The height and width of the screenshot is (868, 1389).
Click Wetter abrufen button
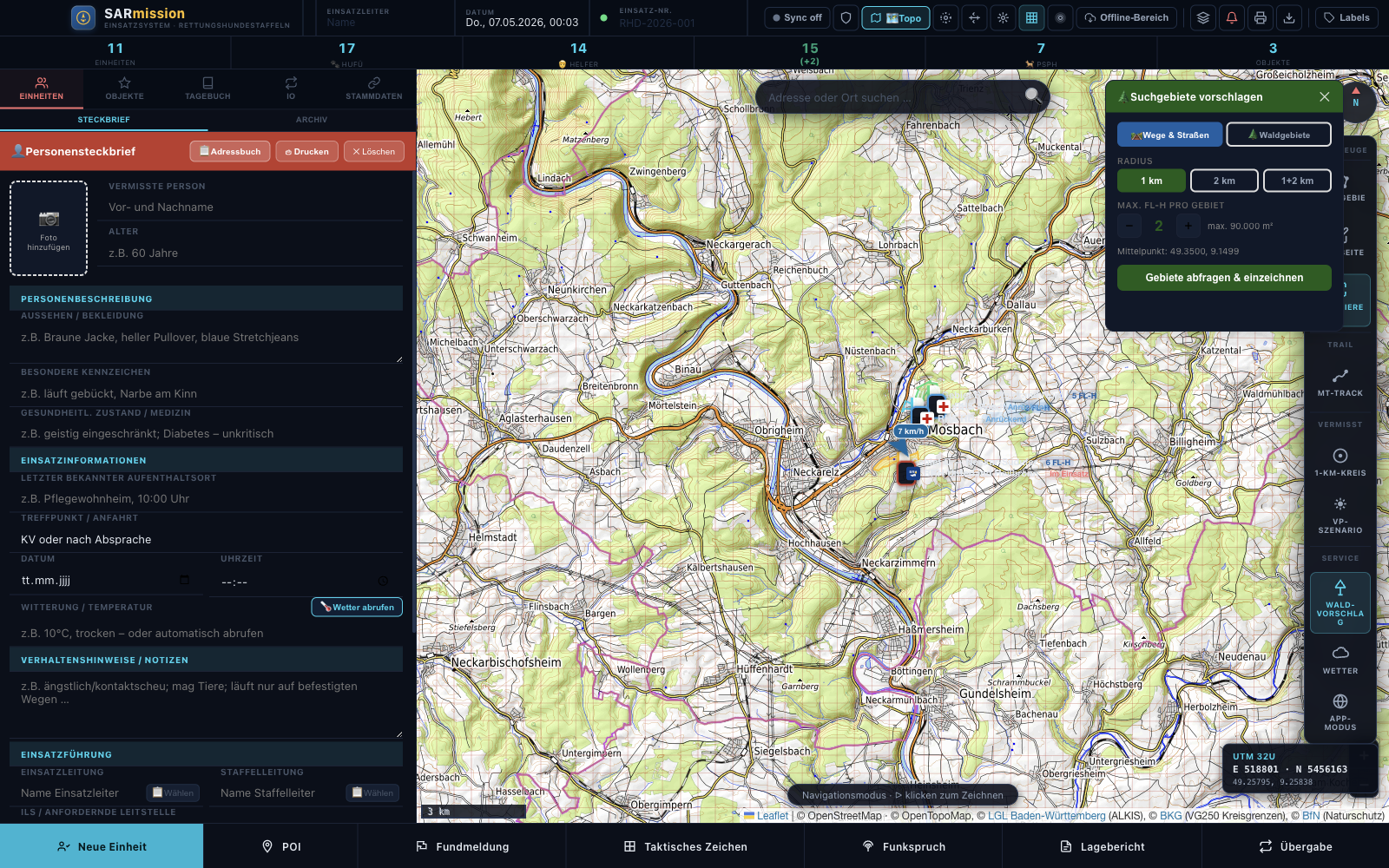pos(357,608)
